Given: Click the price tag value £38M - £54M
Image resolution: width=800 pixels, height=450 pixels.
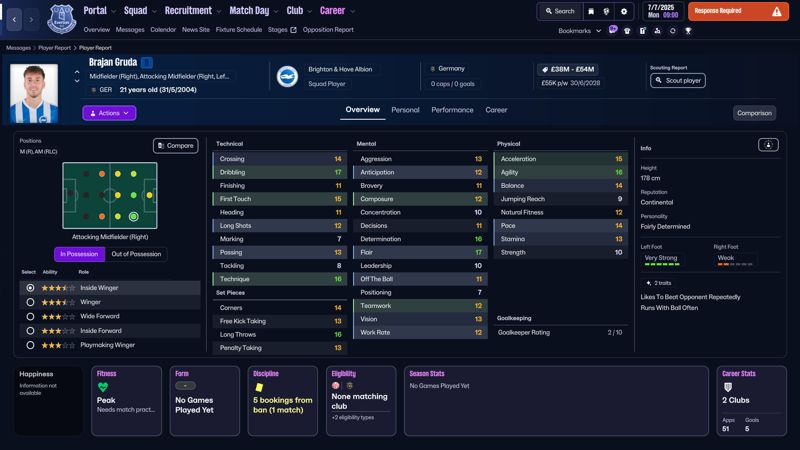Looking at the screenshot, I should tap(568, 69).
